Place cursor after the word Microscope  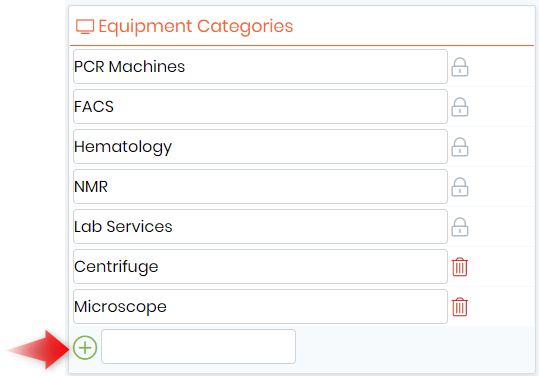point(168,307)
